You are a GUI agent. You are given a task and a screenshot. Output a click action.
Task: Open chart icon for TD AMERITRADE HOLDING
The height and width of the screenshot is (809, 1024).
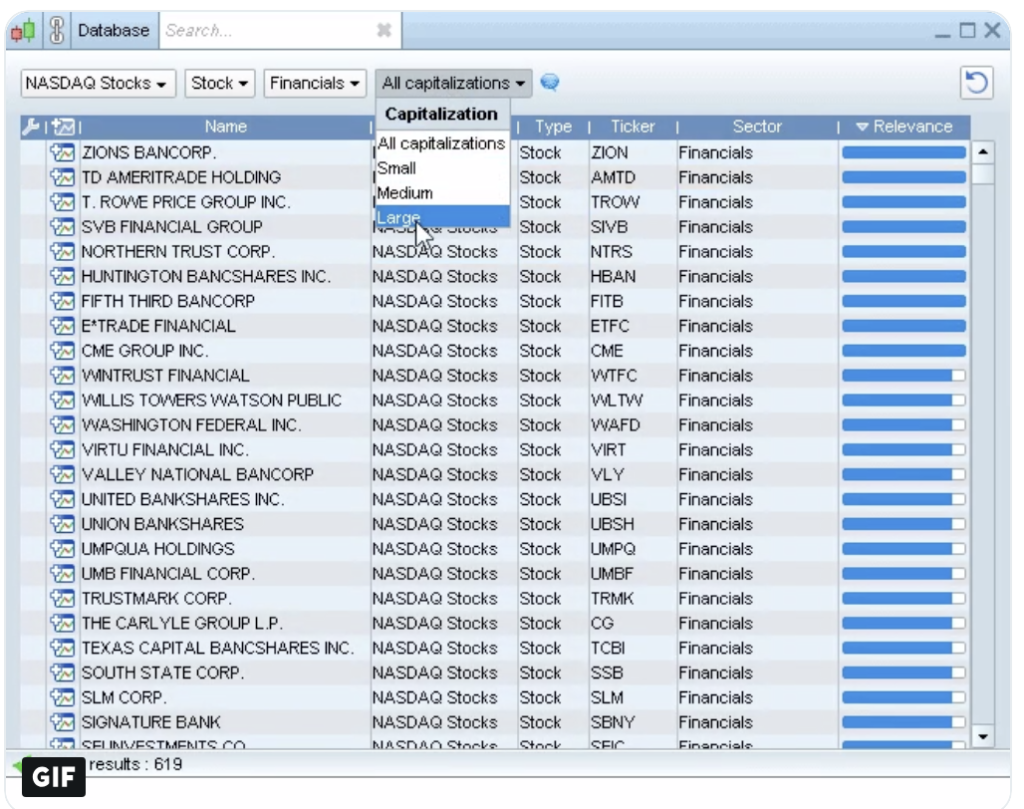(62, 178)
